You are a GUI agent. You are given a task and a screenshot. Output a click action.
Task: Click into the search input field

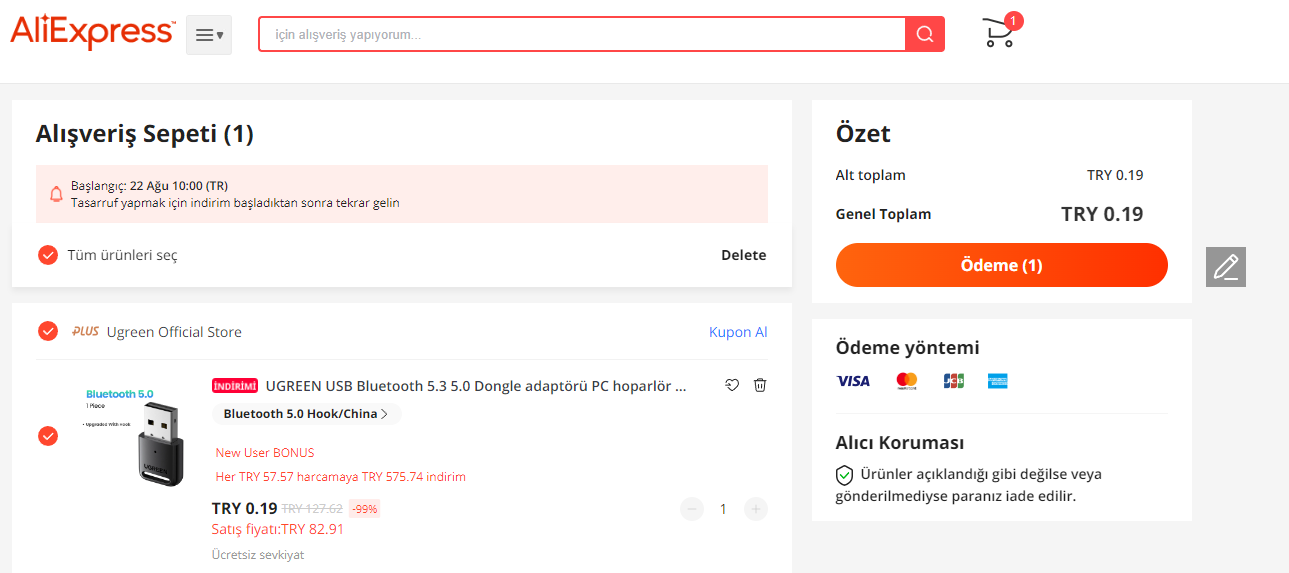coord(582,34)
